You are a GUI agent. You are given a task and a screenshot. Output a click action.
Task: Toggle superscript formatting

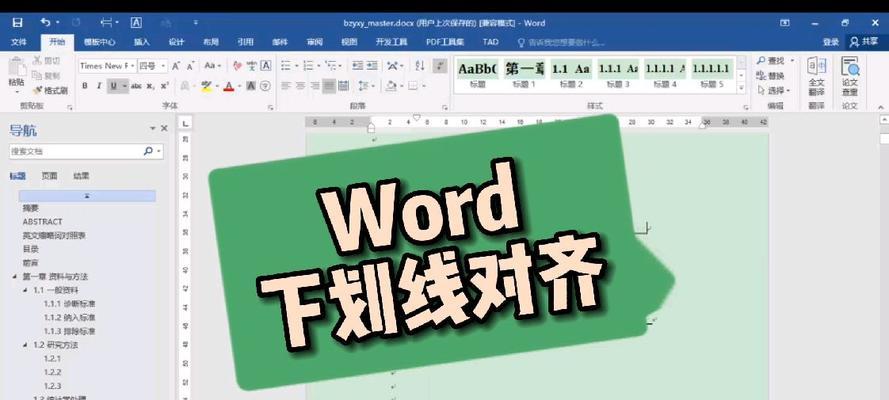[x=164, y=86]
